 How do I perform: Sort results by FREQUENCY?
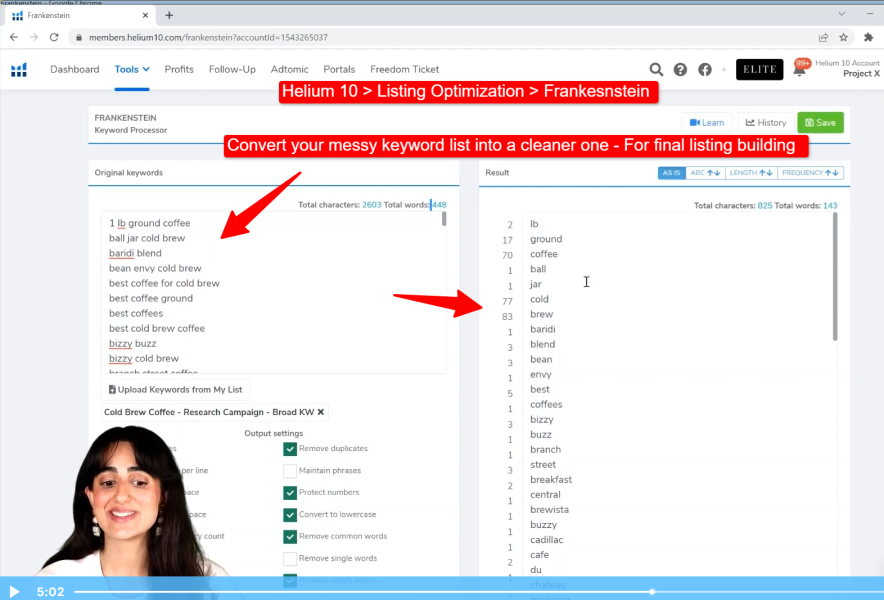[810, 173]
